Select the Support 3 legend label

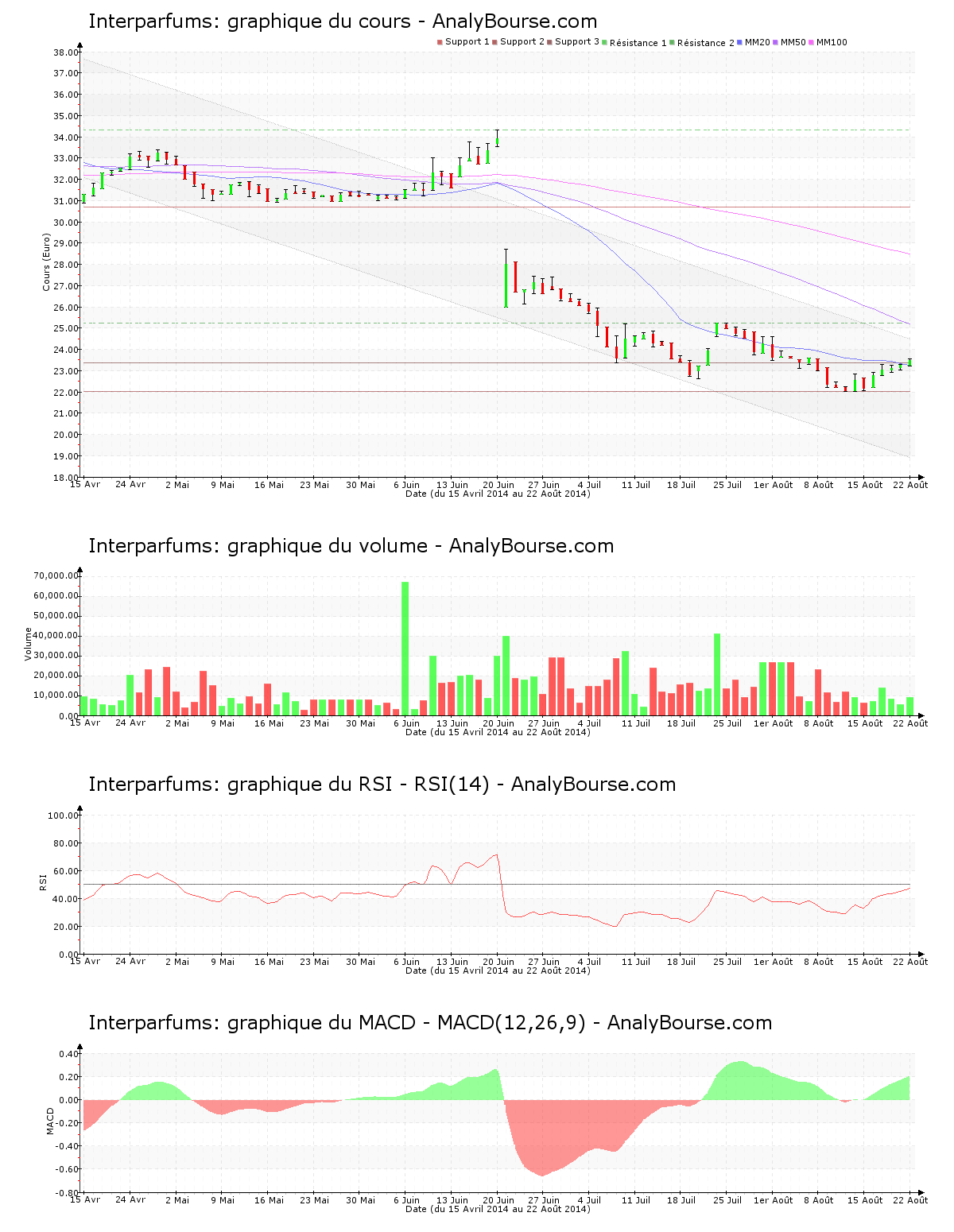point(577,42)
